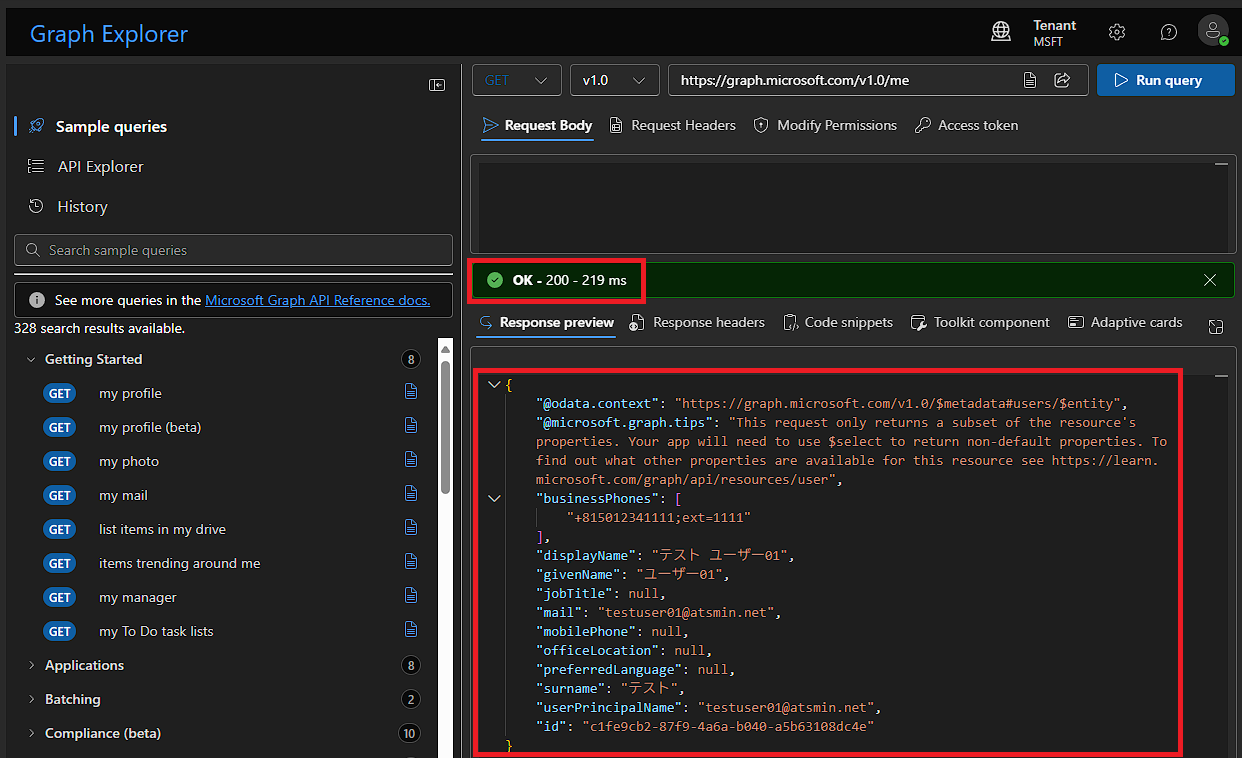
Task: Select the API Explorer sidebar icon
Action: 102,166
